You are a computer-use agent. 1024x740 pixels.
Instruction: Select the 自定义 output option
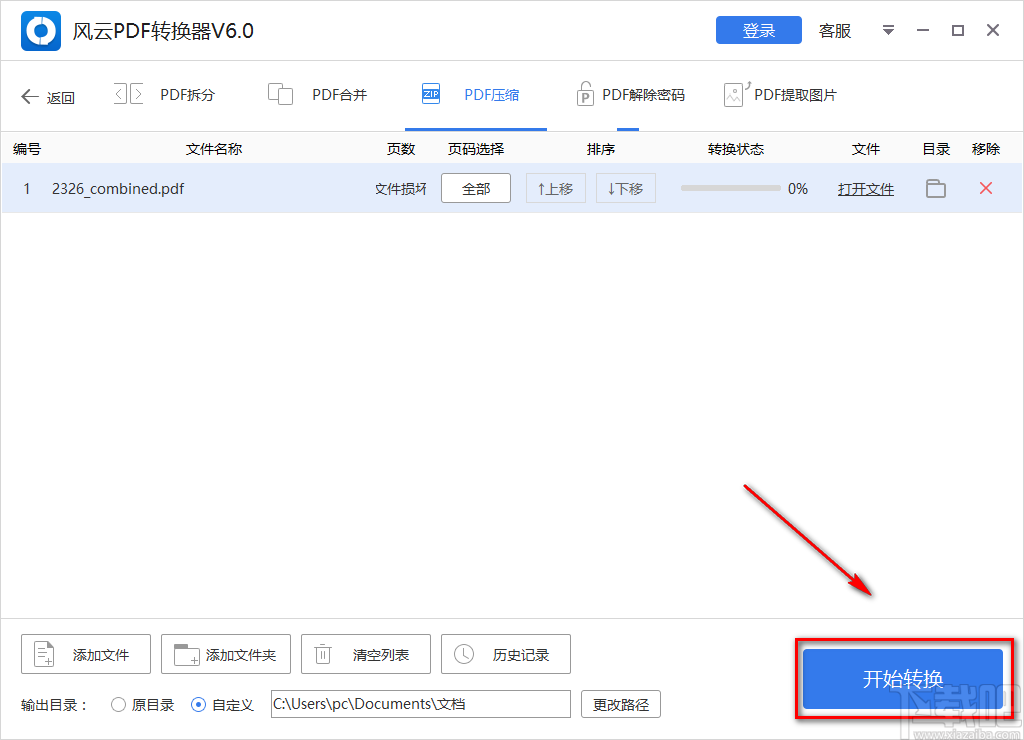197,704
